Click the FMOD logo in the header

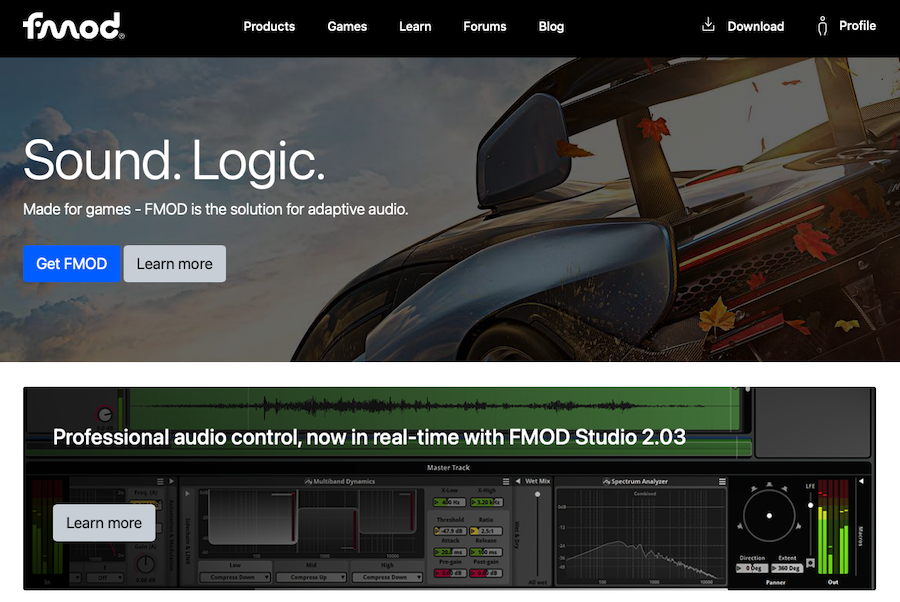click(x=73, y=26)
